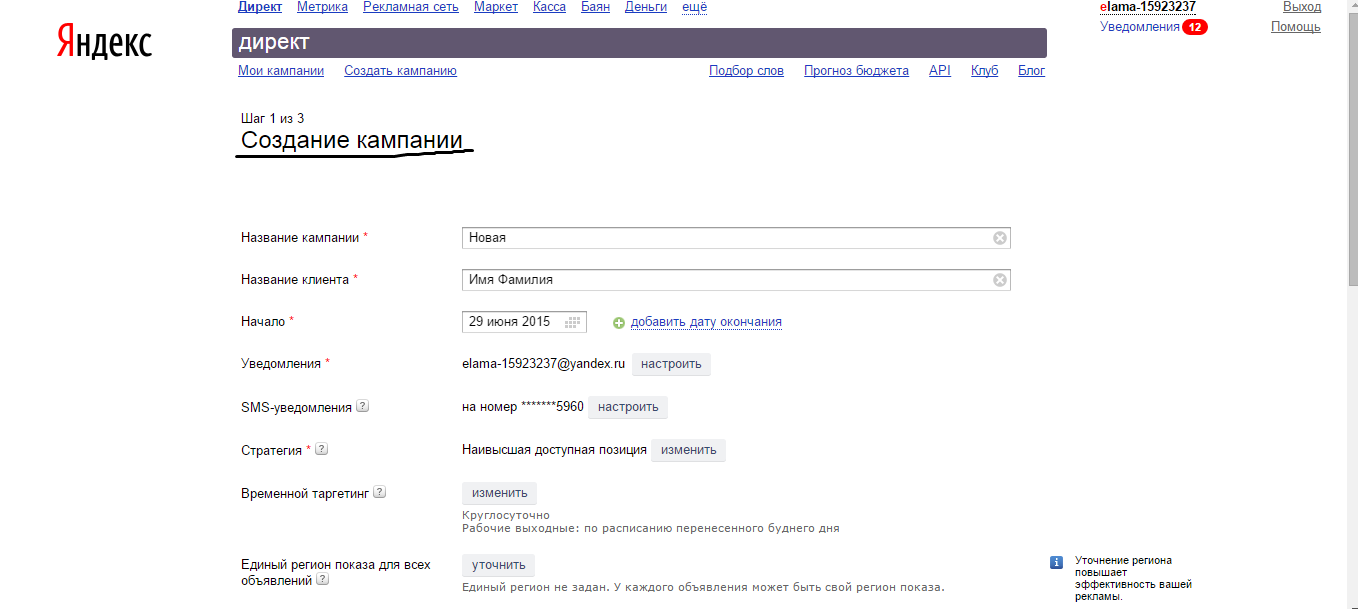
Task: Click добавить дату окончания link
Action: point(706,322)
